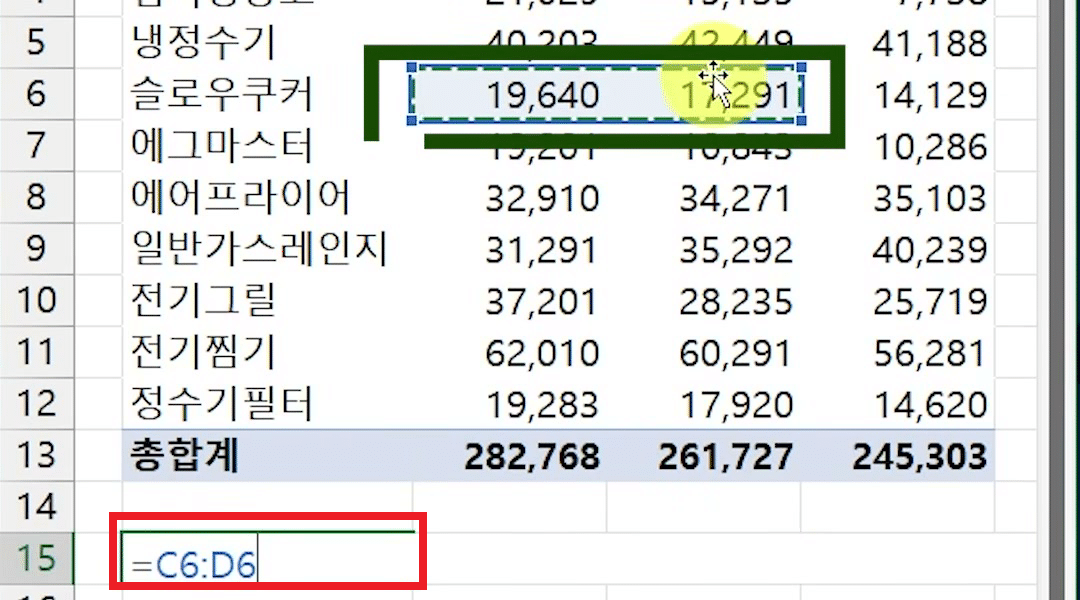Select row 11 header
1080x600 pixels.
(37, 352)
